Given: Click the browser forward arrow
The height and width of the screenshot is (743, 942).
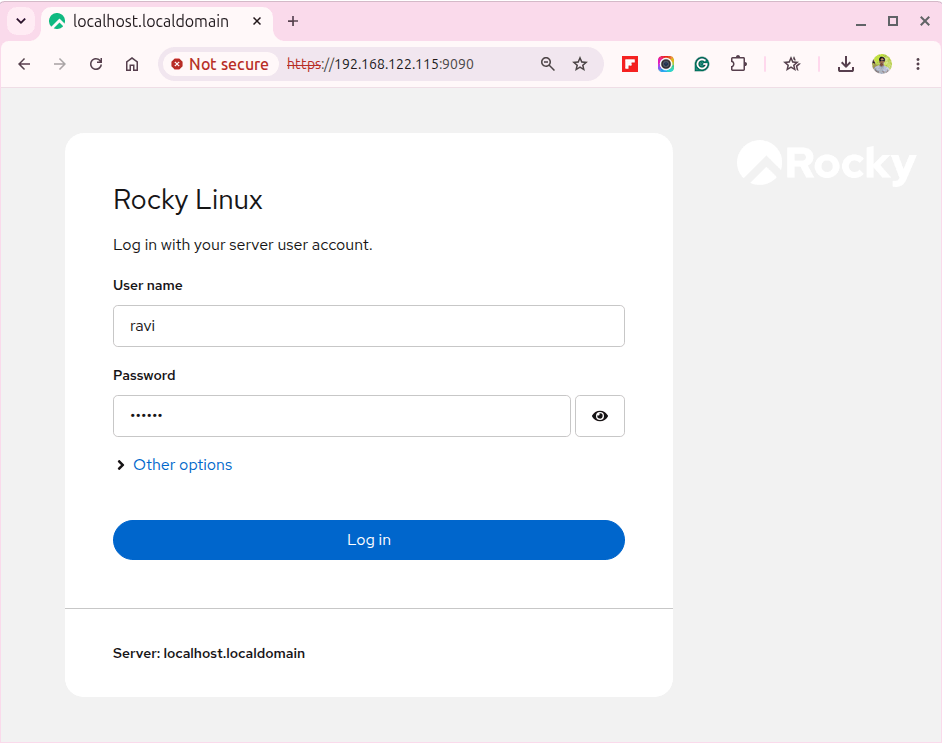Looking at the screenshot, I should coord(59,64).
